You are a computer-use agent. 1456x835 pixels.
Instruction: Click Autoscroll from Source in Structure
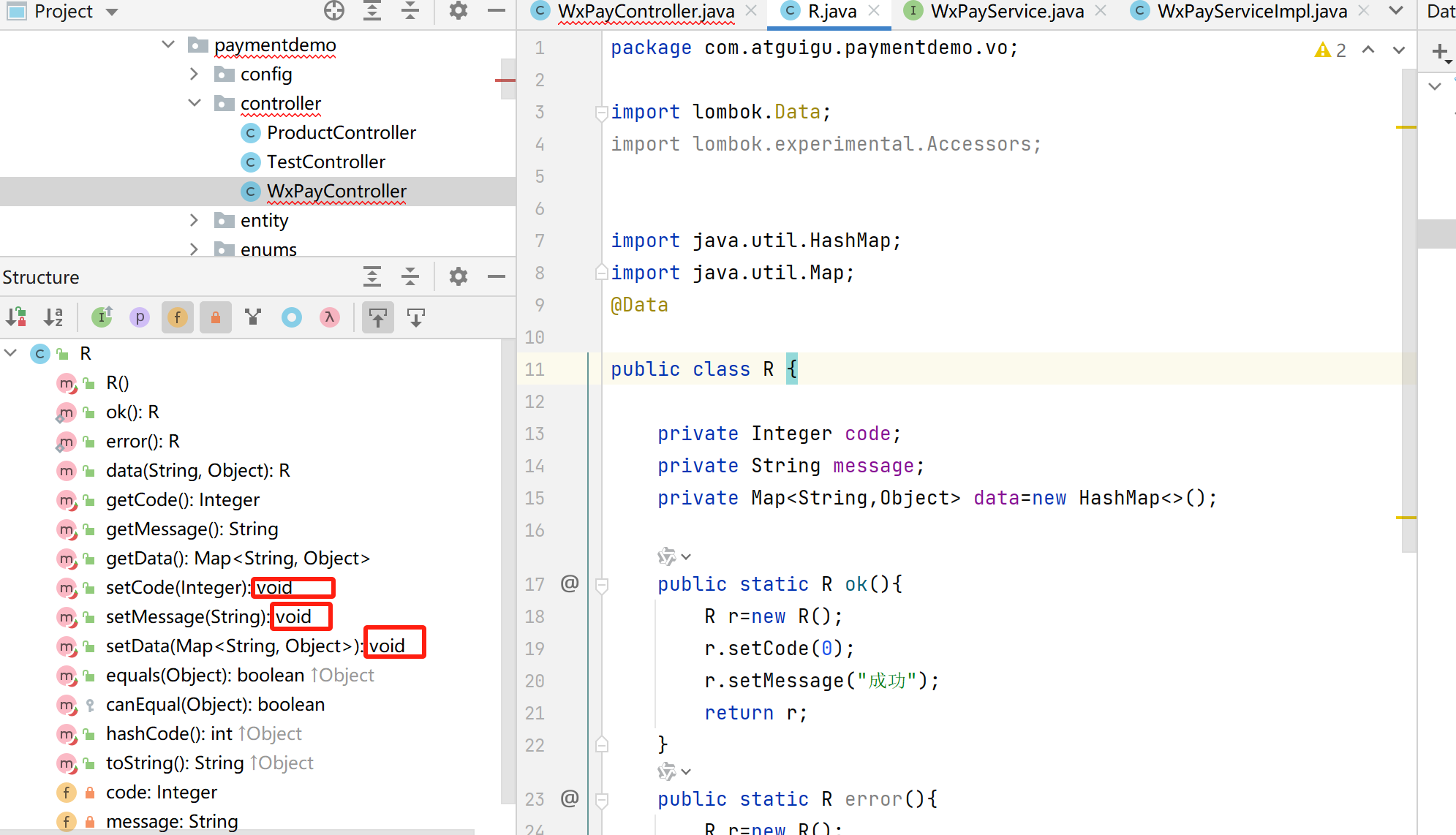coord(416,317)
